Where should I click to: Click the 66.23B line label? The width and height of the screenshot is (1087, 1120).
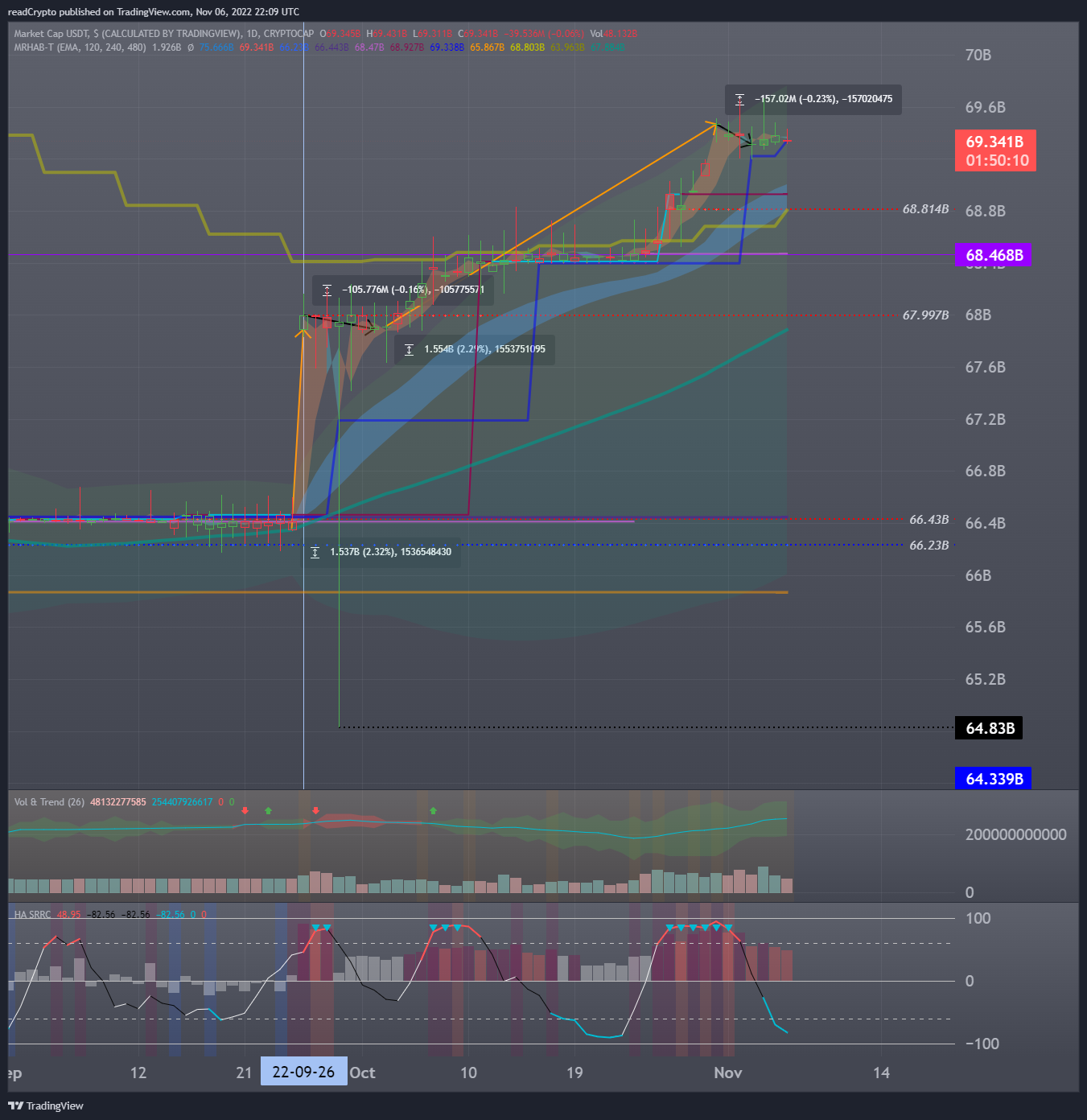[929, 546]
